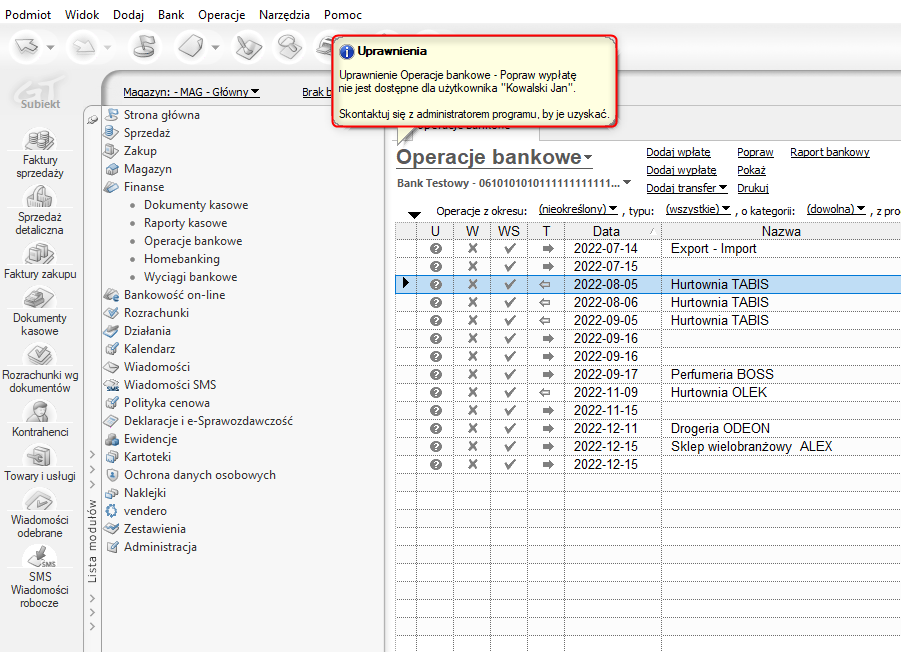Click the Kalendarz module icon
Viewport: 901px width, 652px height.
[x=111, y=349]
